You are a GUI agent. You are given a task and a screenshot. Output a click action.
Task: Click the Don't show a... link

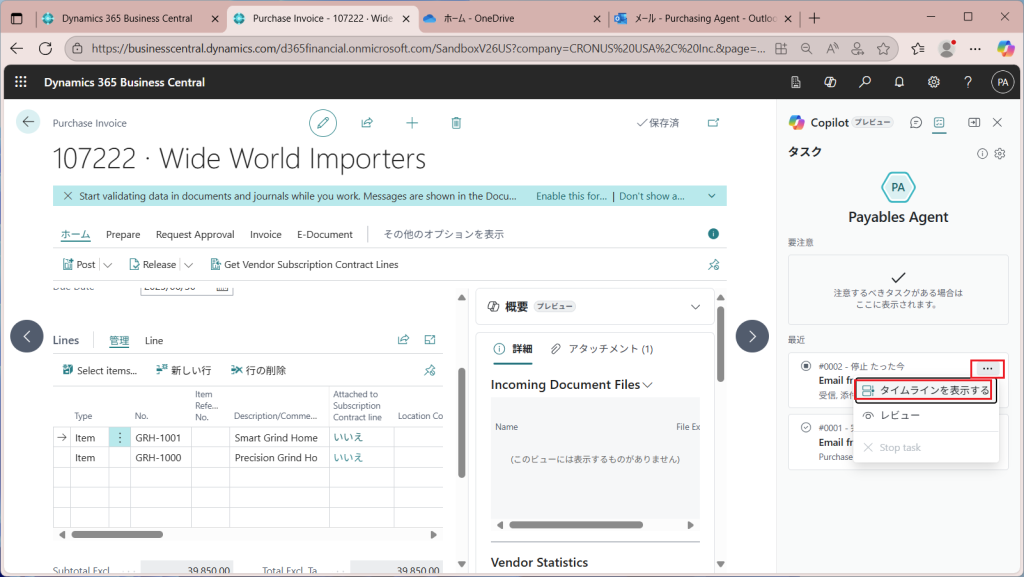click(652, 196)
